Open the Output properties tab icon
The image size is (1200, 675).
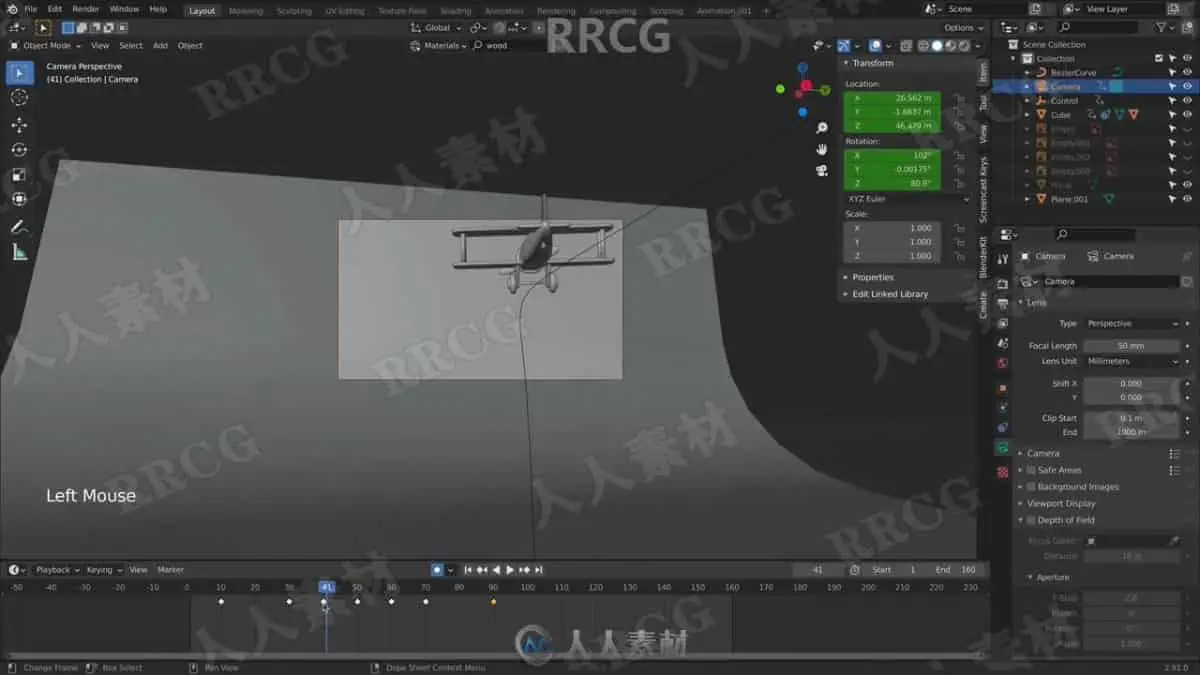(1002, 302)
